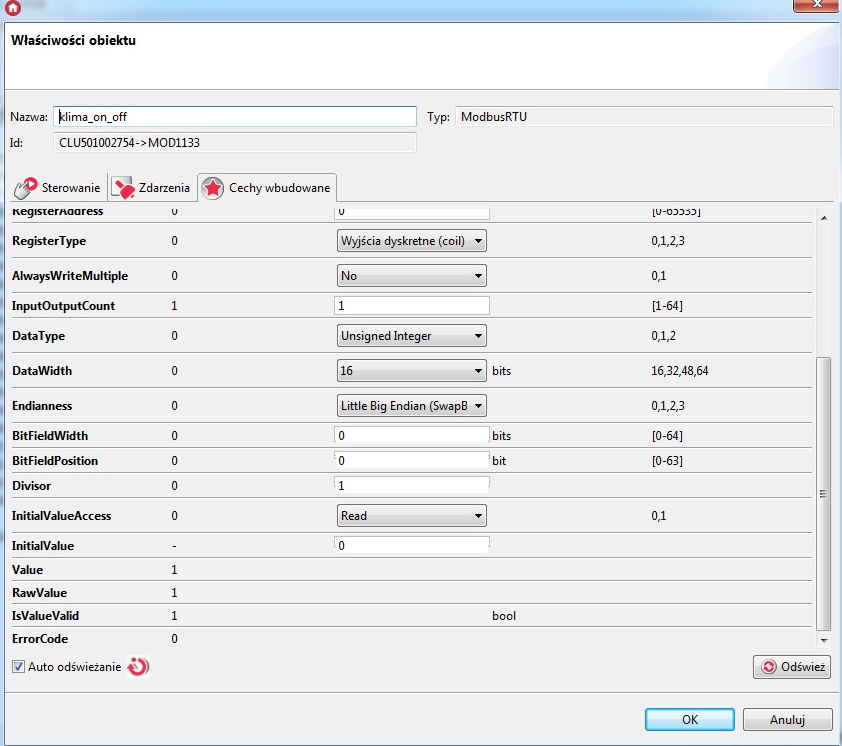Click the Nazwa input field
This screenshot has width=842, height=746.
[234, 117]
